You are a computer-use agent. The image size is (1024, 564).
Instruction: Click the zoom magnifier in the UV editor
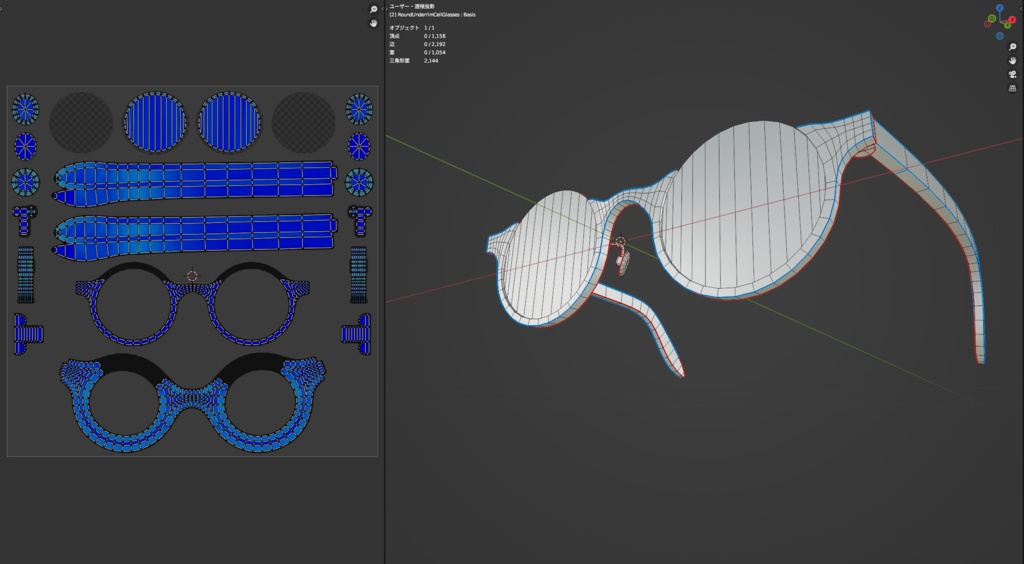pyautogui.click(x=373, y=9)
